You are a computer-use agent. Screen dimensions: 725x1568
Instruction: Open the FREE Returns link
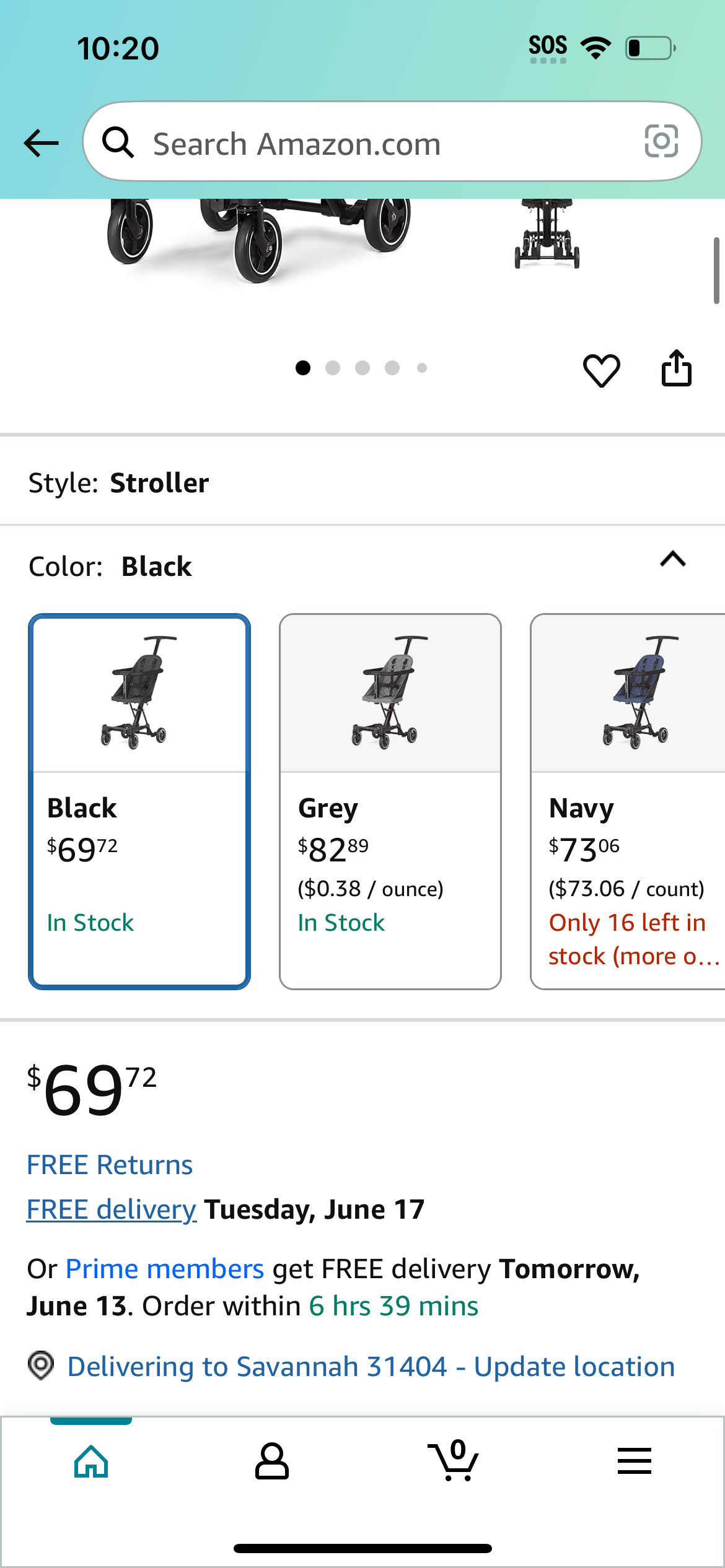point(110,1165)
